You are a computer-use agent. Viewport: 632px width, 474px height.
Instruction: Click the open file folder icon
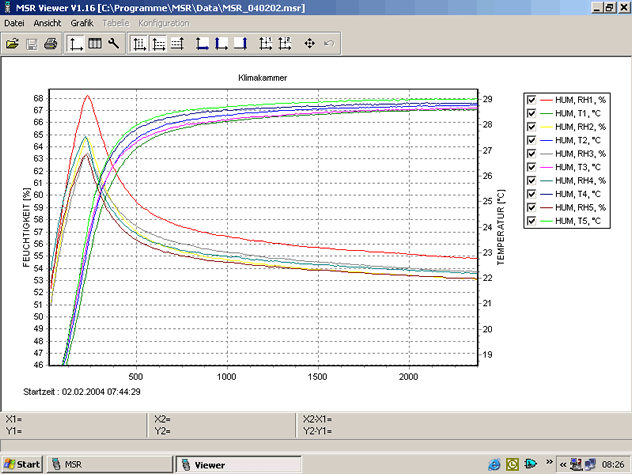pos(12,44)
